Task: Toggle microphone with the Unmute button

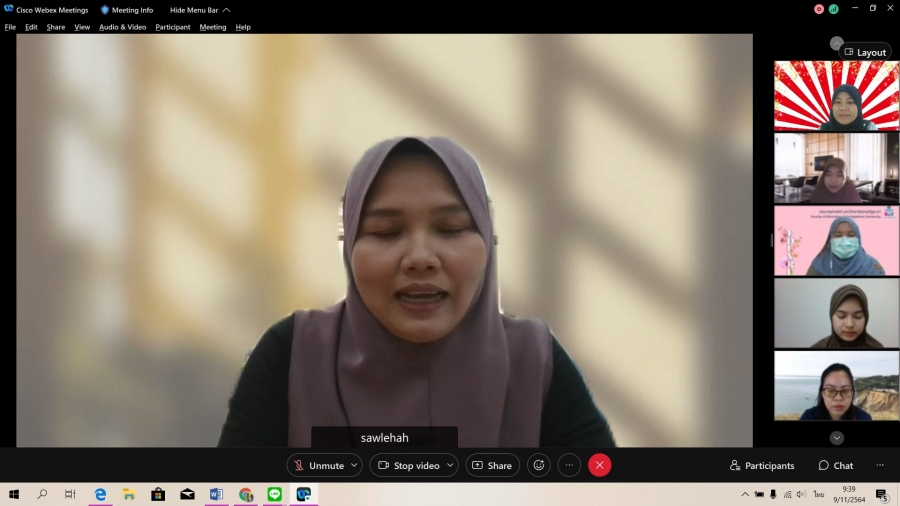Action: [318, 465]
